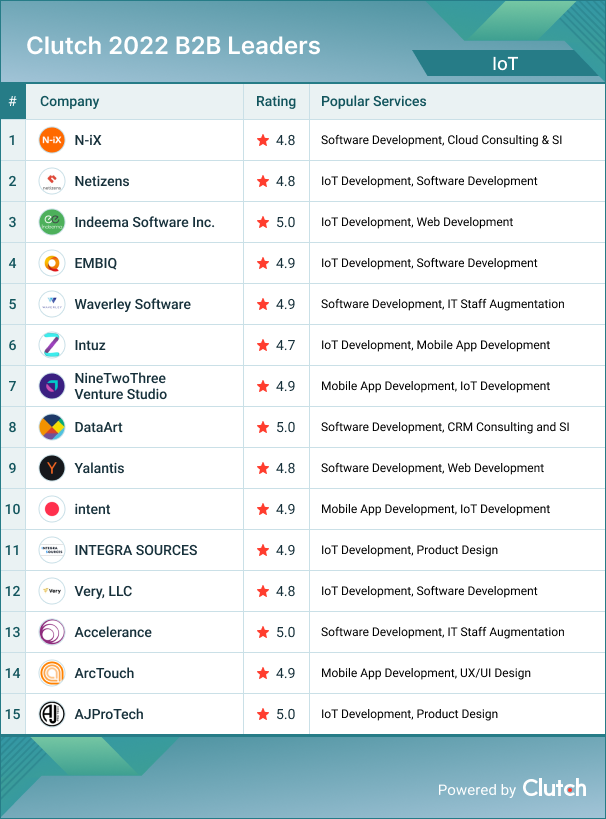This screenshot has width=606, height=819.
Task: Click the DataArt multicolor logo
Action: tap(52, 427)
